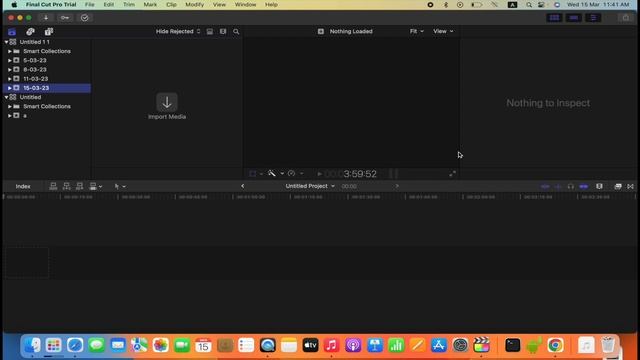Toggle the browser layout button
The image size is (640, 360).
point(554,18)
